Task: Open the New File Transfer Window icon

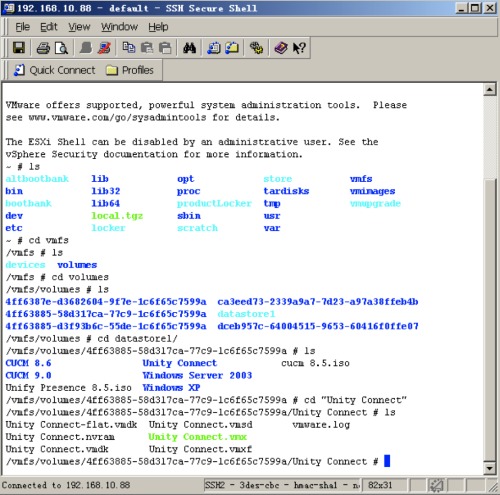Action: (232, 48)
